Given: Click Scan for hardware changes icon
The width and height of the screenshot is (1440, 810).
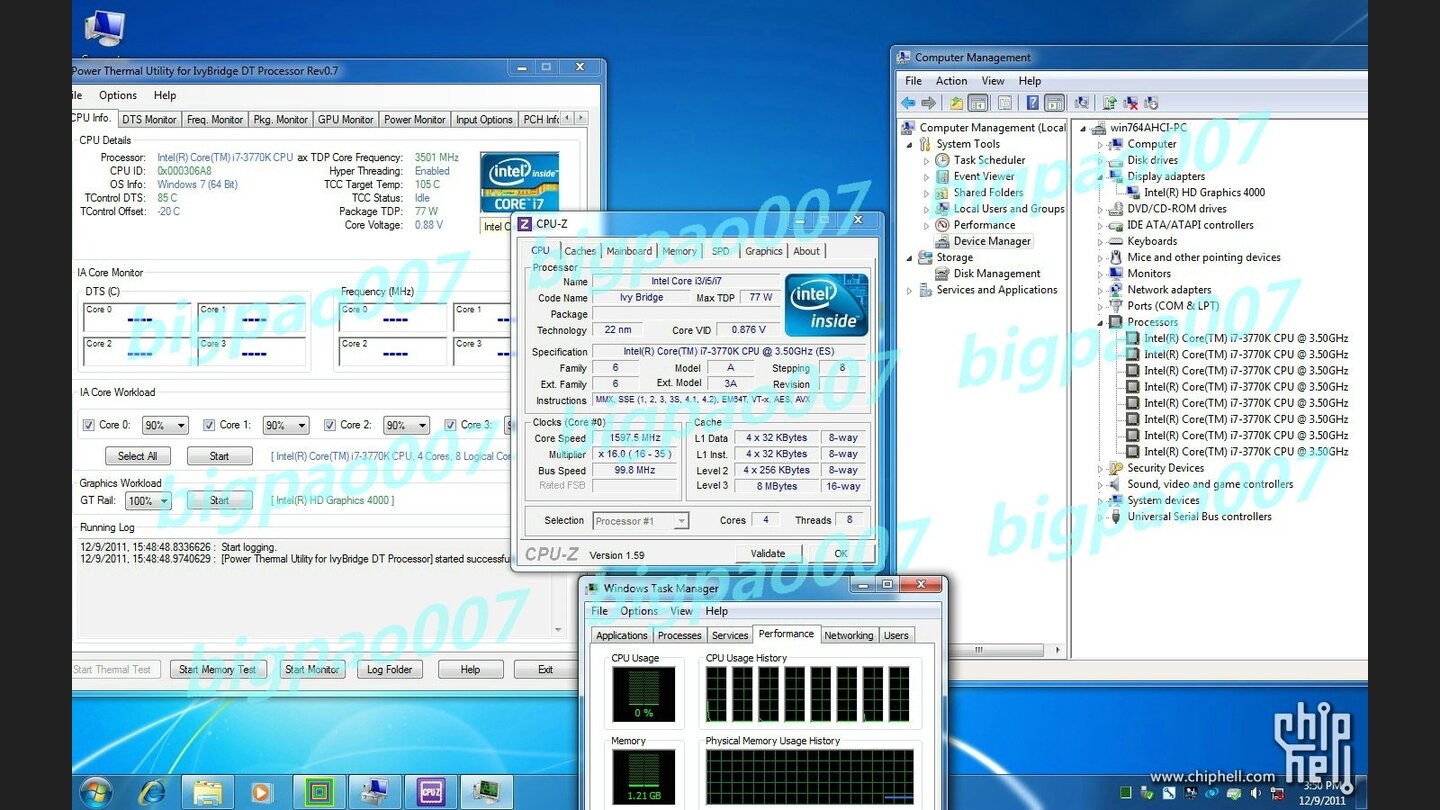Looking at the screenshot, I should pos(1082,103).
